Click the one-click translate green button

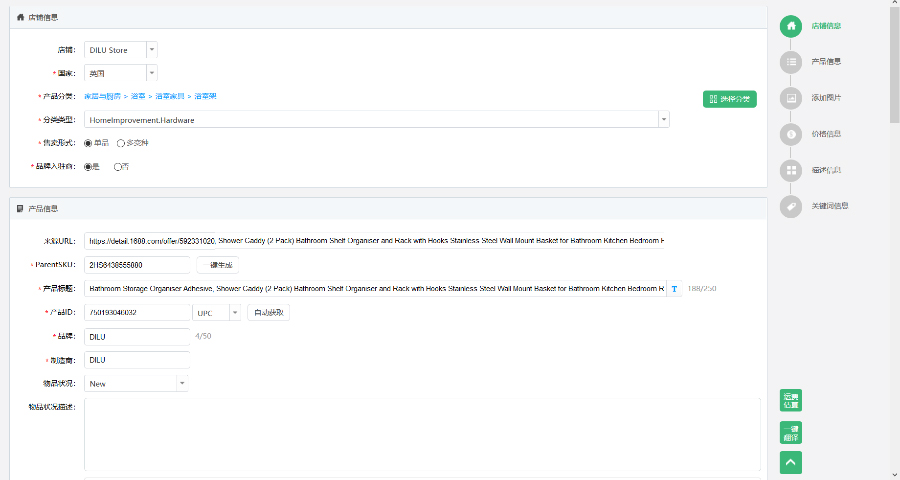click(x=791, y=433)
